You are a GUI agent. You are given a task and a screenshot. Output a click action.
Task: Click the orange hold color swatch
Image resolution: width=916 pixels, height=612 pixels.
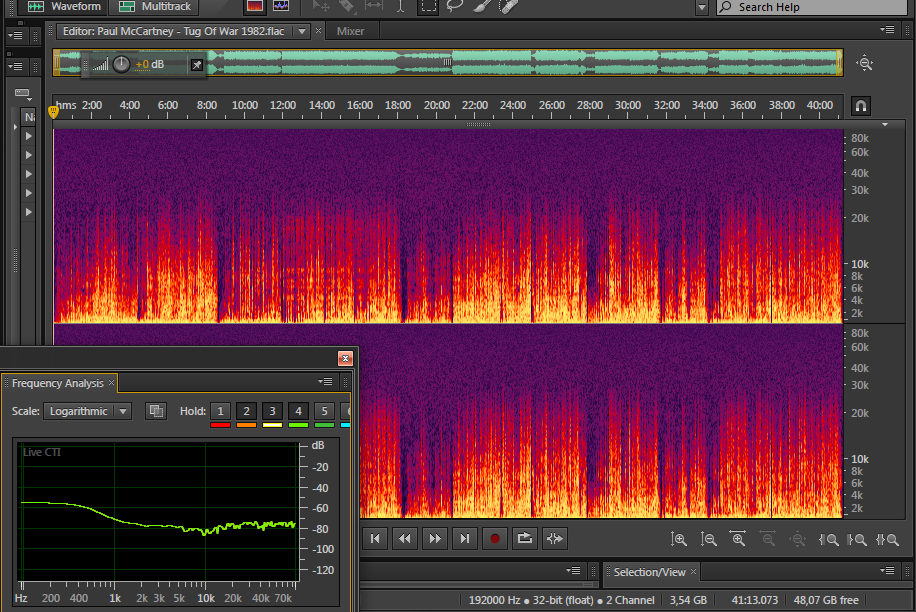click(x=246, y=425)
